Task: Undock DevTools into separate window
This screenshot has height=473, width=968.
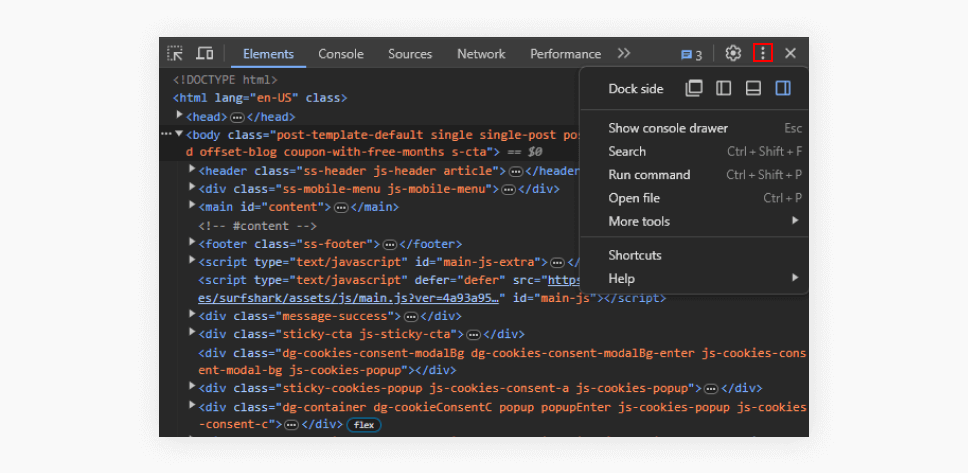Action: [694, 88]
